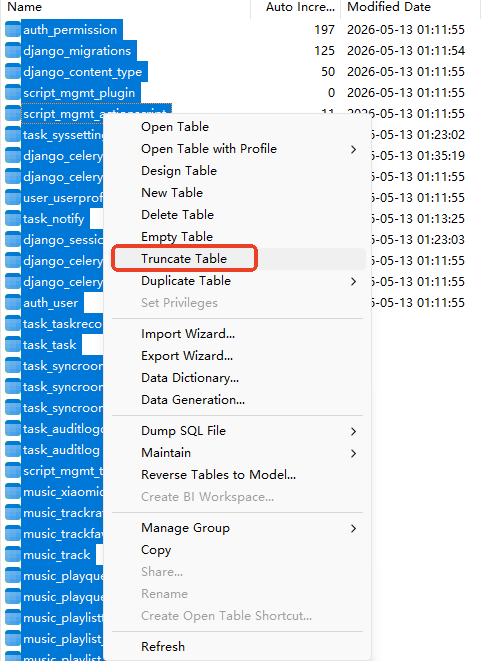
Task: Click the auth_user table icon
Action: 13,303
